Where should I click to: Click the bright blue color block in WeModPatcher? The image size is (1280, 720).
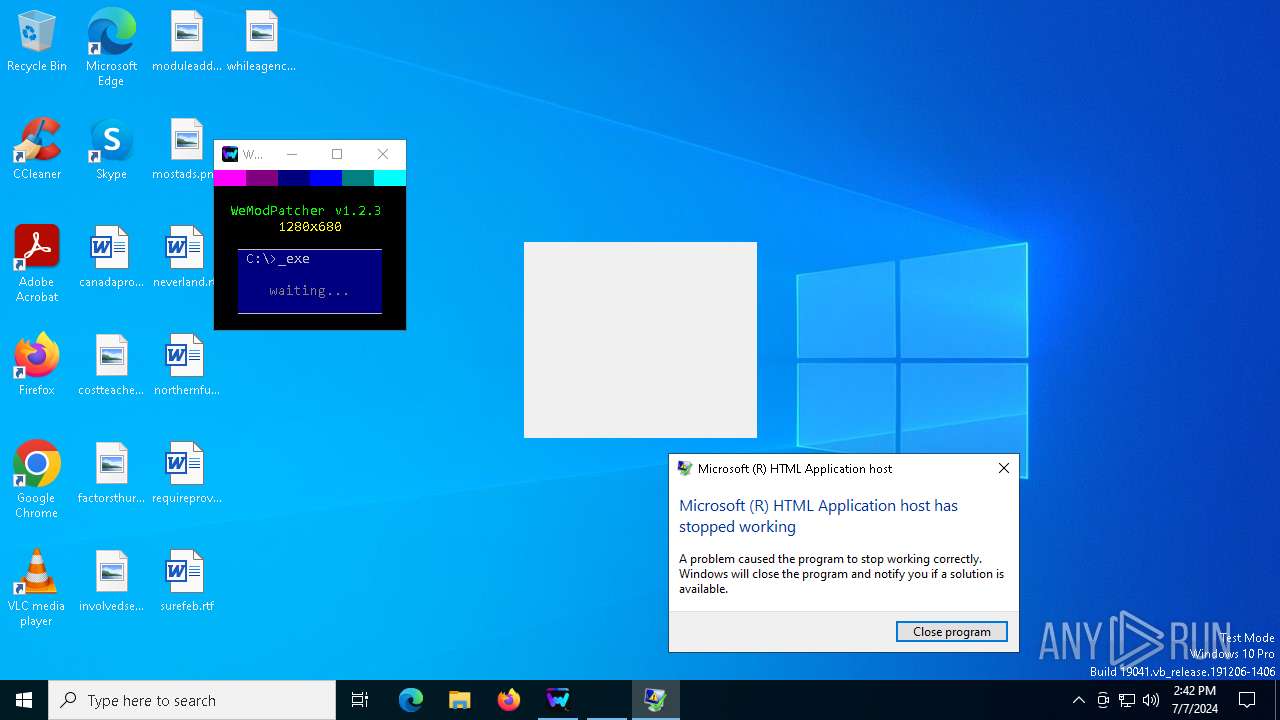(x=326, y=178)
